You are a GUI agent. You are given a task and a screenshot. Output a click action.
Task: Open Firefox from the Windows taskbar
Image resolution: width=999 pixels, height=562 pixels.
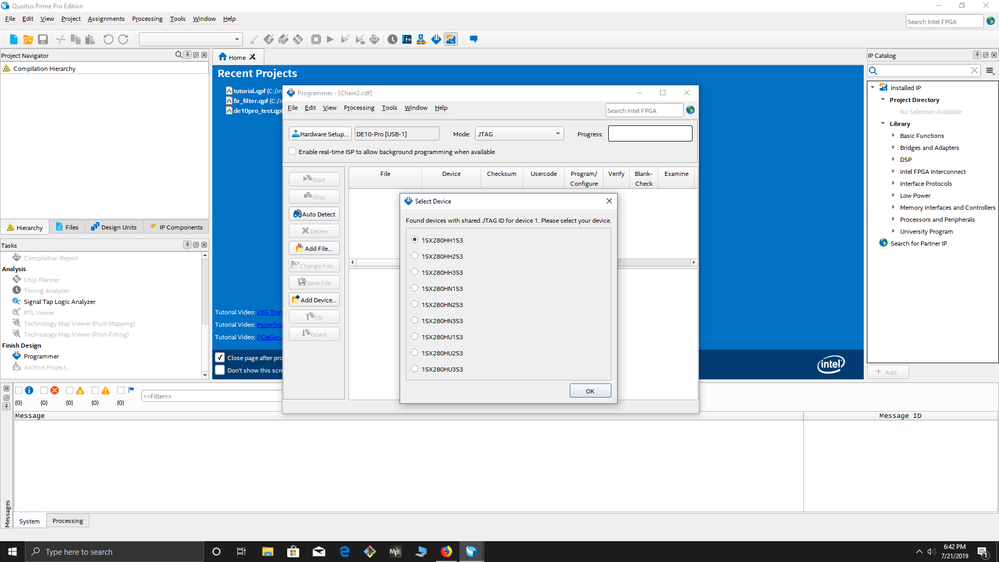(x=446, y=551)
